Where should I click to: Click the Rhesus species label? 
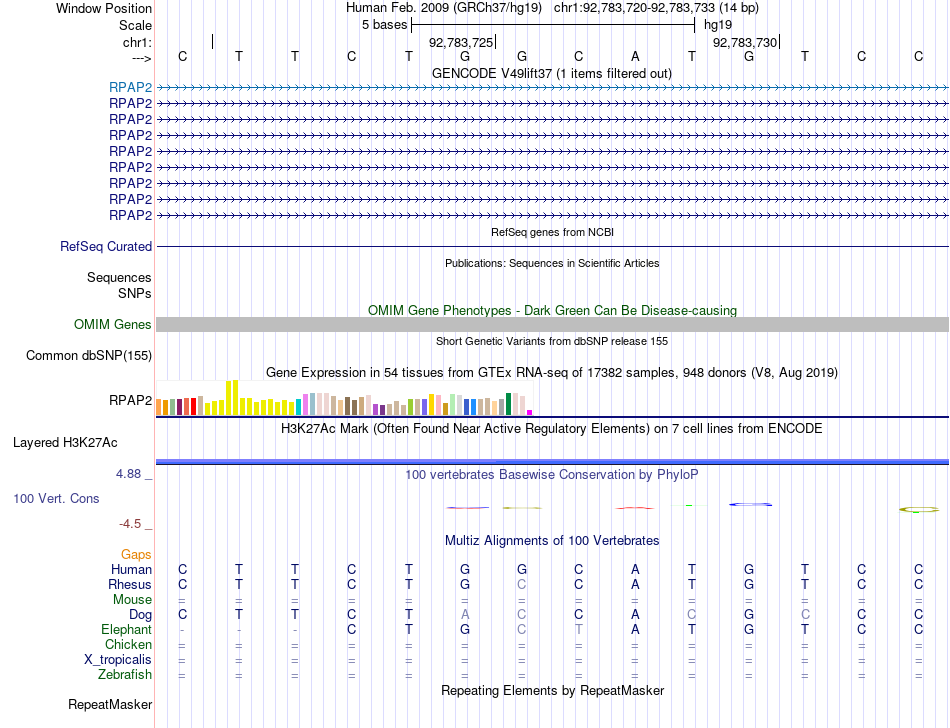click(130, 584)
